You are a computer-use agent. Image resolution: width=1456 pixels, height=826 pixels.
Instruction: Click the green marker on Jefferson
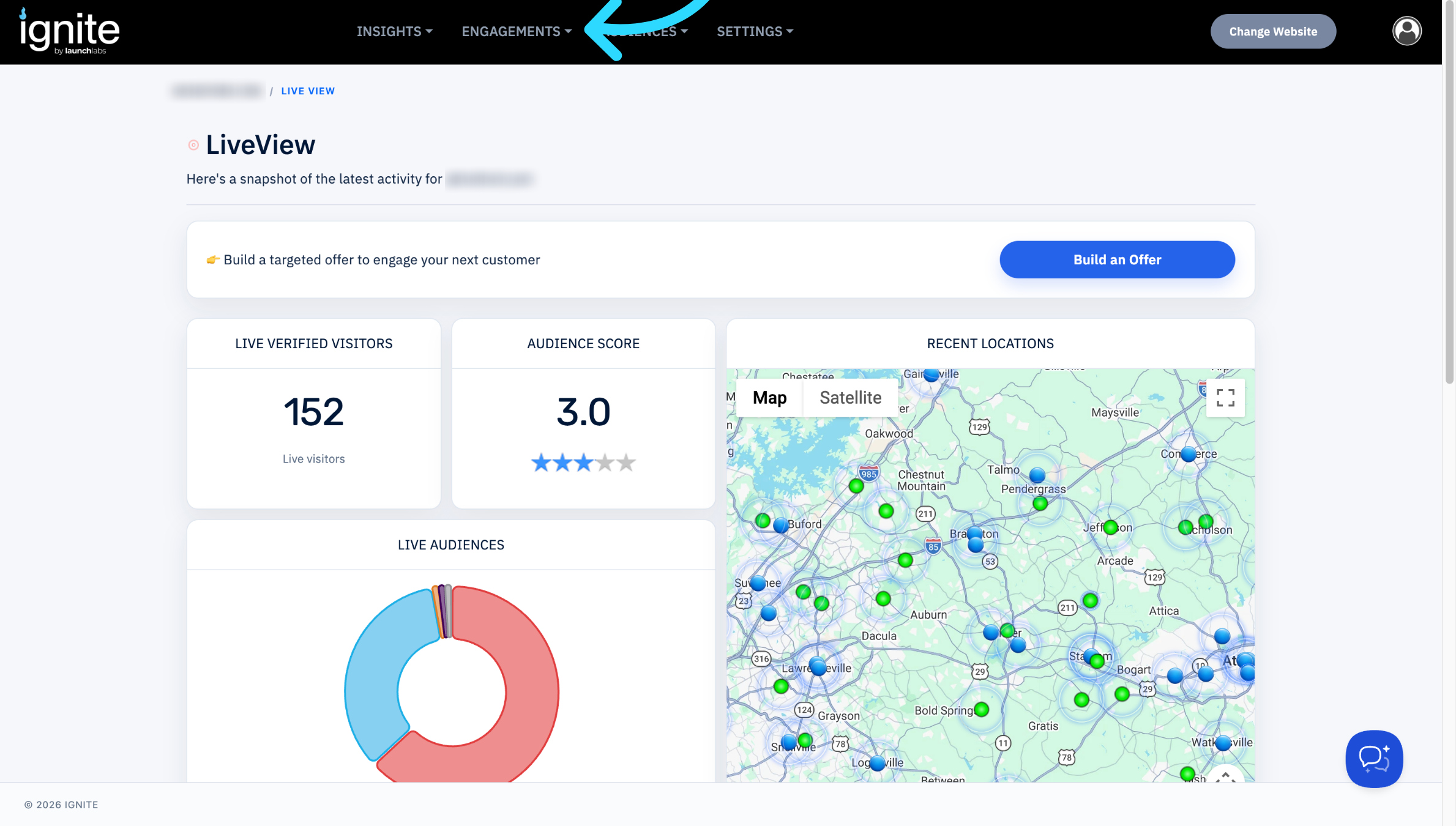point(1110,527)
